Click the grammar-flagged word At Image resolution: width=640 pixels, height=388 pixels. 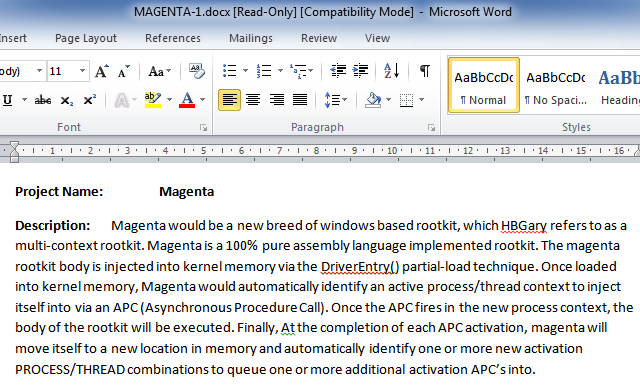[288, 328]
